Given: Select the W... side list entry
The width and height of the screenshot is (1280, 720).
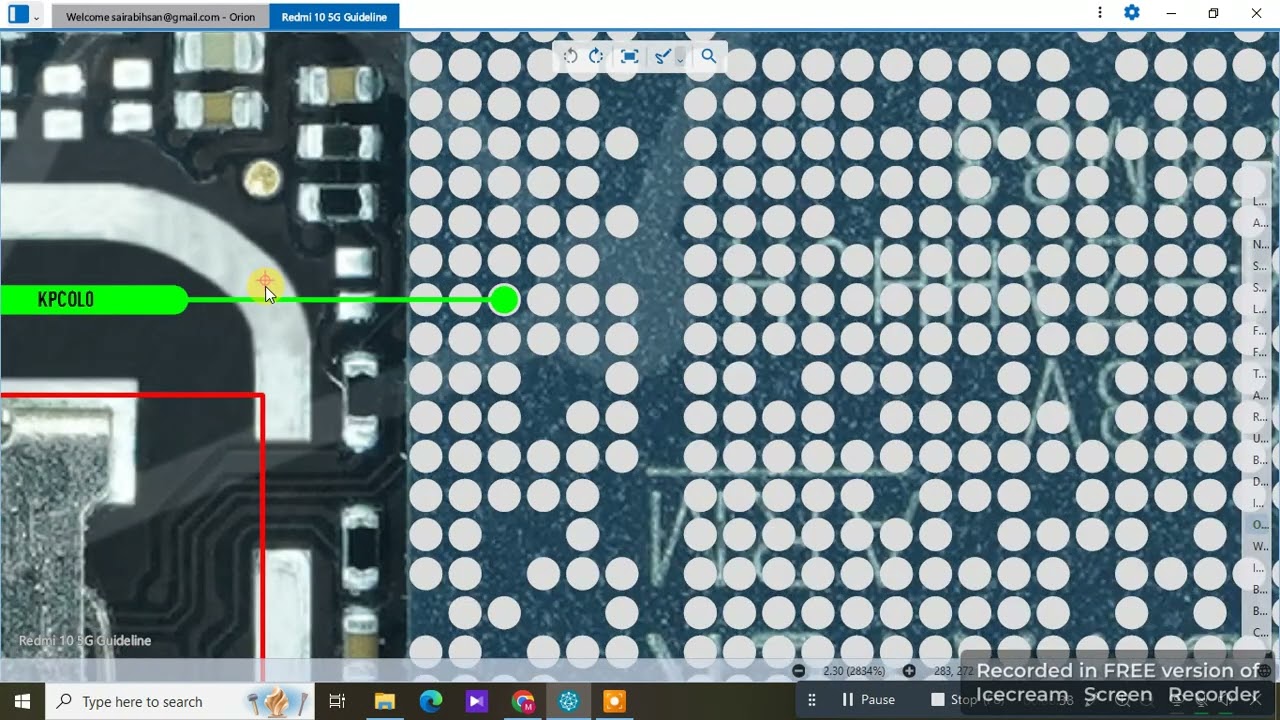Looking at the screenshot, I should click(x=1258, y=546).
